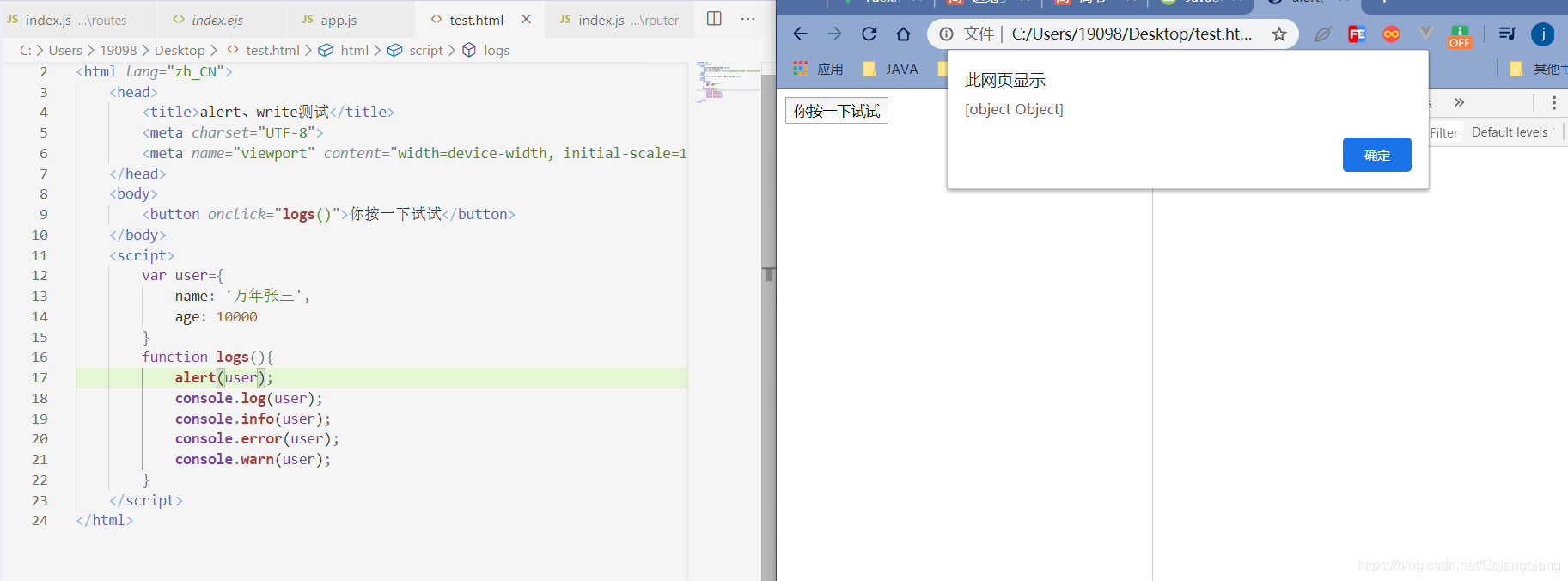This screenshot has width=1568, height=581.
Task: Switch to index.js router editor tab
Action: tap(619, 19)
